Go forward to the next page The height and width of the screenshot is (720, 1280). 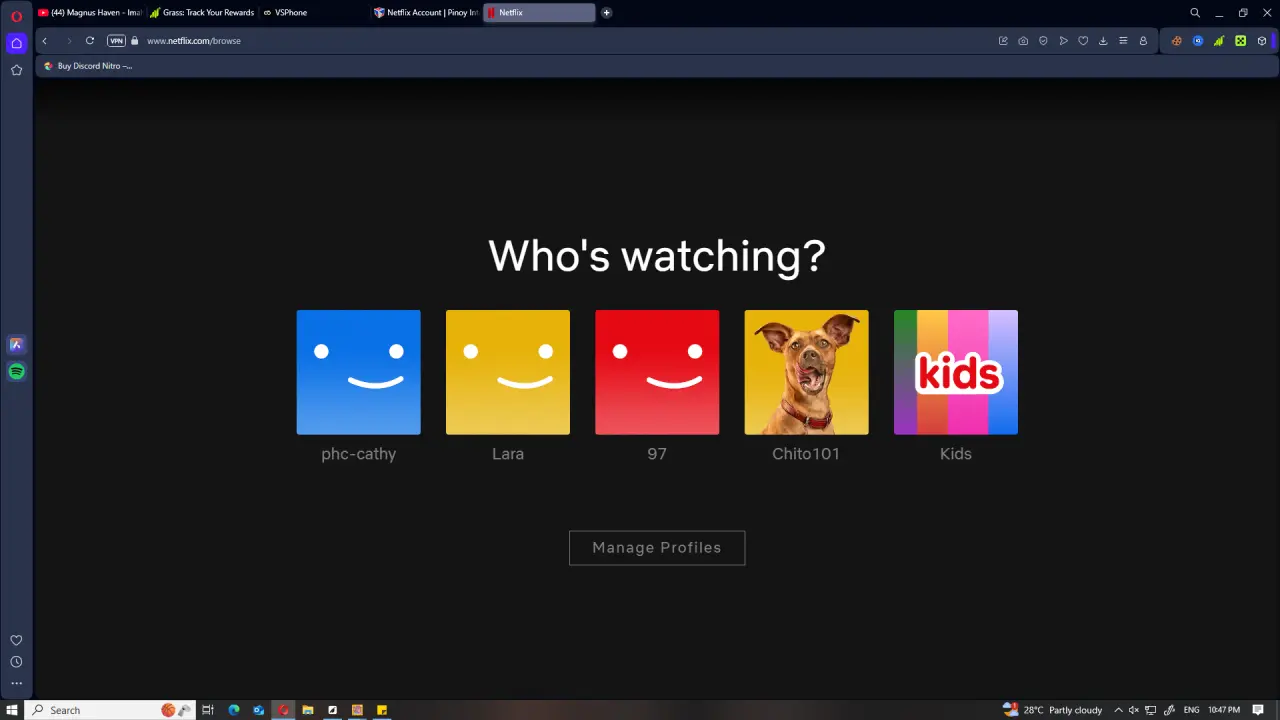click(68, 41)
